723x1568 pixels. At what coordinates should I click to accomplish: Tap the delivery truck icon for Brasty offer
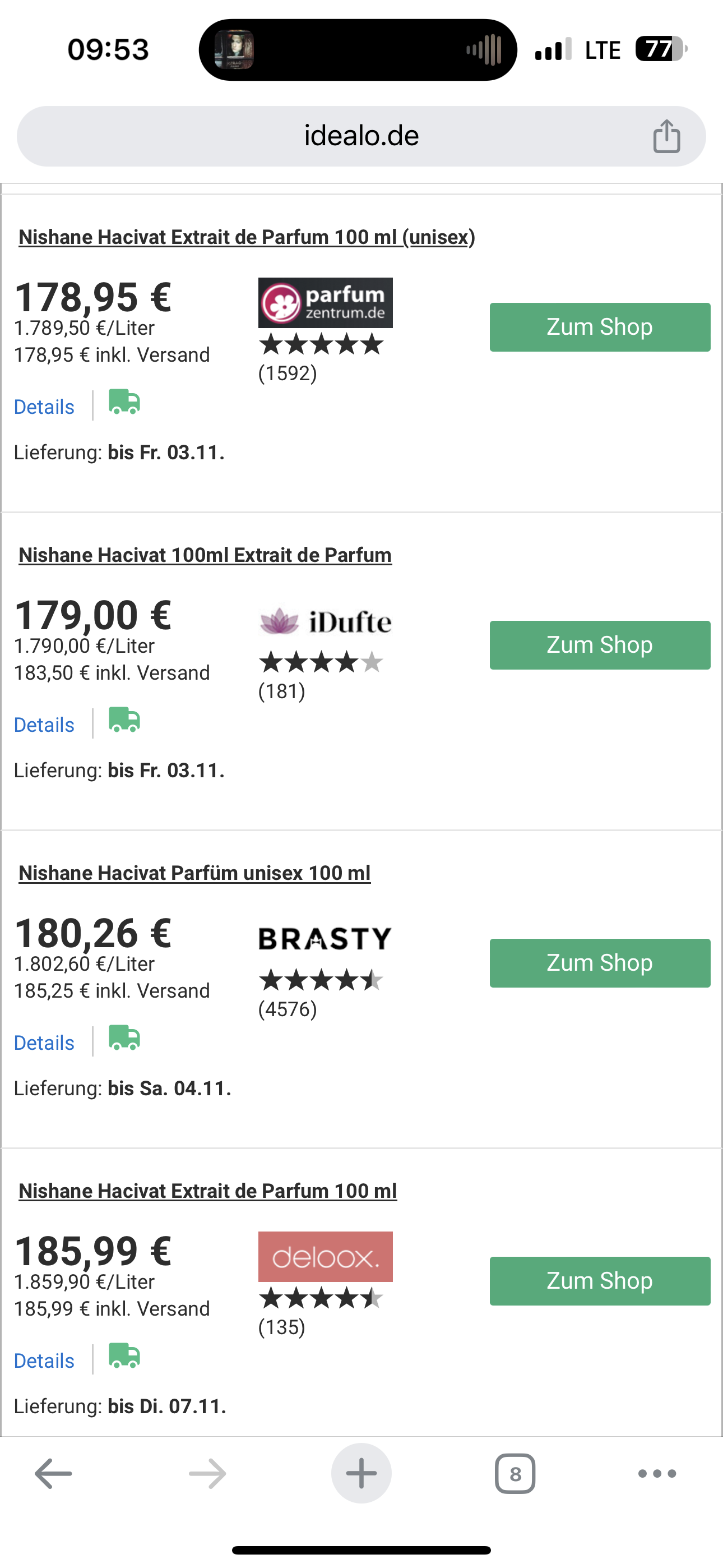pos(125,1038)
